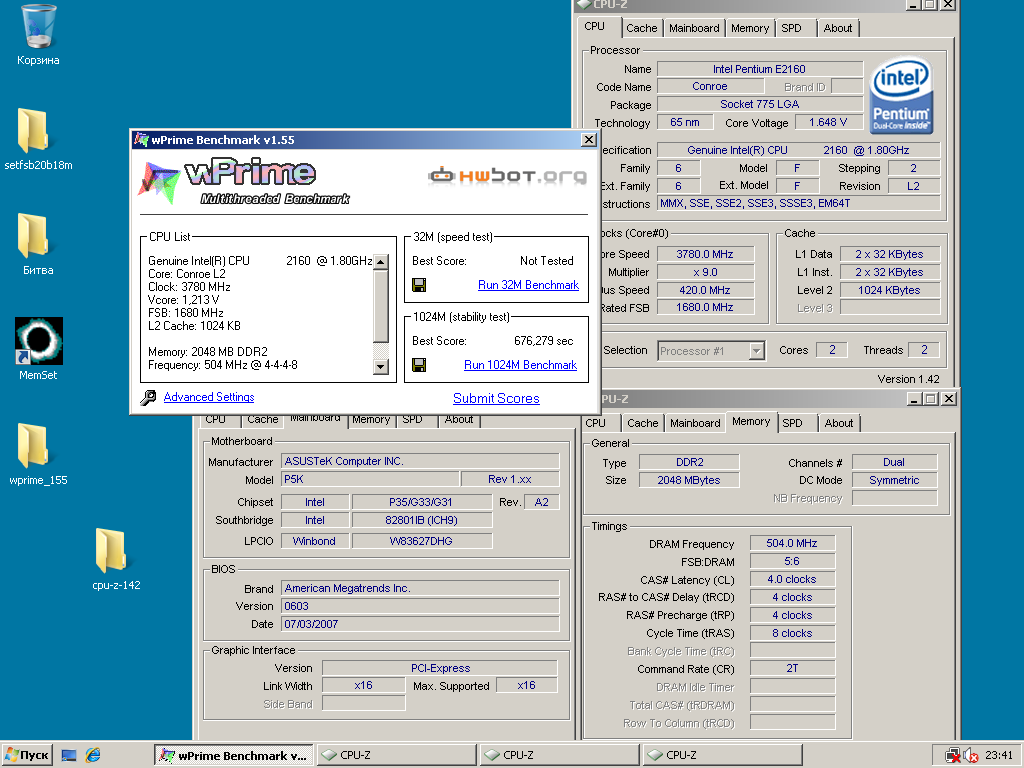Run the 32M Benchmark
The height and width of the screenshot is (768, 1024).
coord(528,285)
